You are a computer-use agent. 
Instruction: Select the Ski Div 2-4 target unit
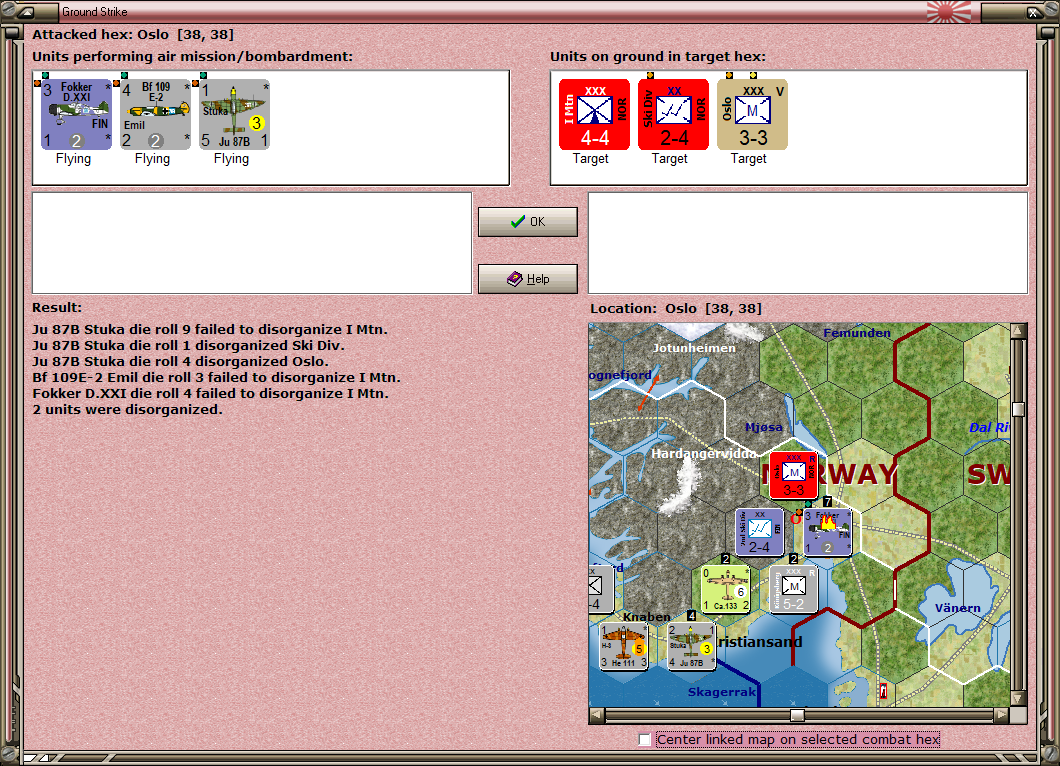coord(673,114)
